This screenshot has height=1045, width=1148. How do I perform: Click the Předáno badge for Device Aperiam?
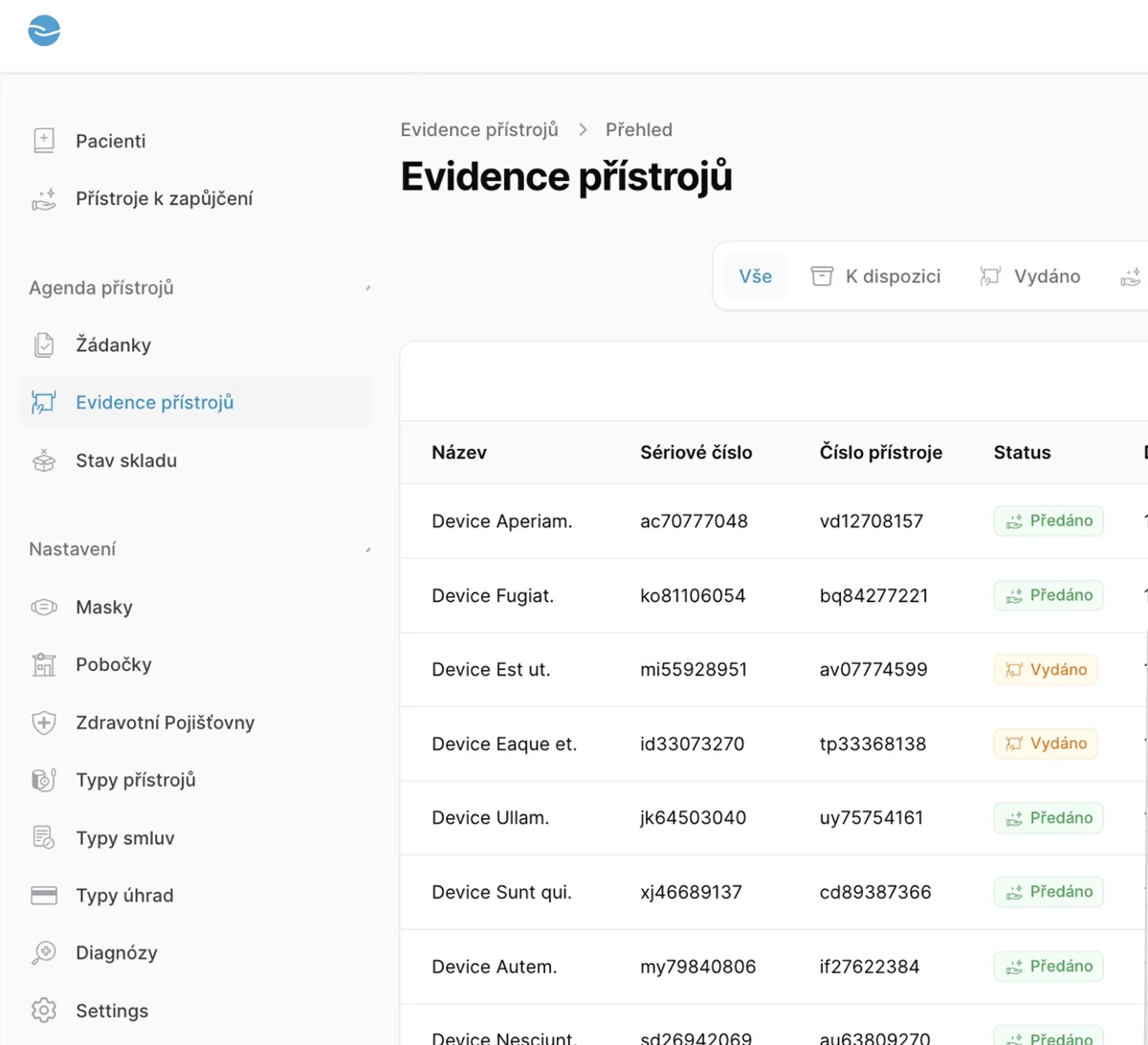[x=1049, y=521]
